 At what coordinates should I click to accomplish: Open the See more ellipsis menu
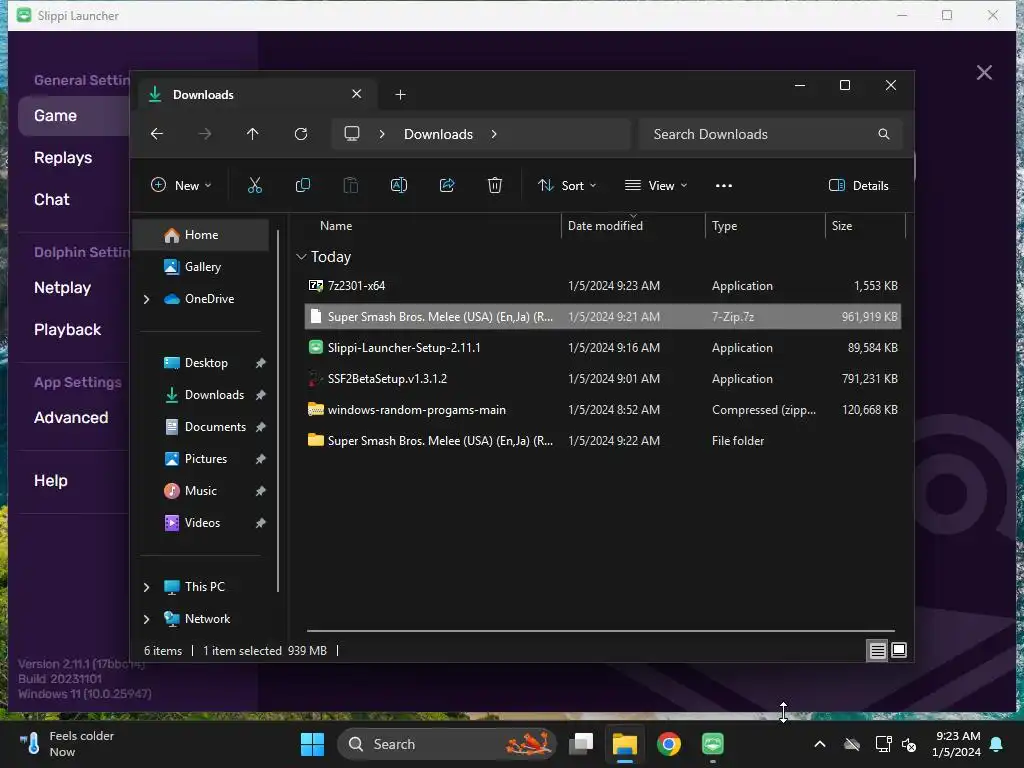point(724,185)
